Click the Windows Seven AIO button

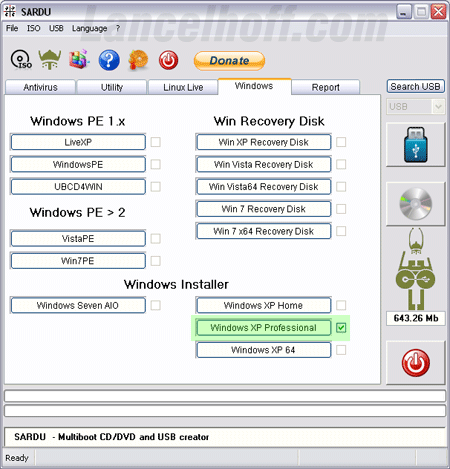click(x=78, y=305)
